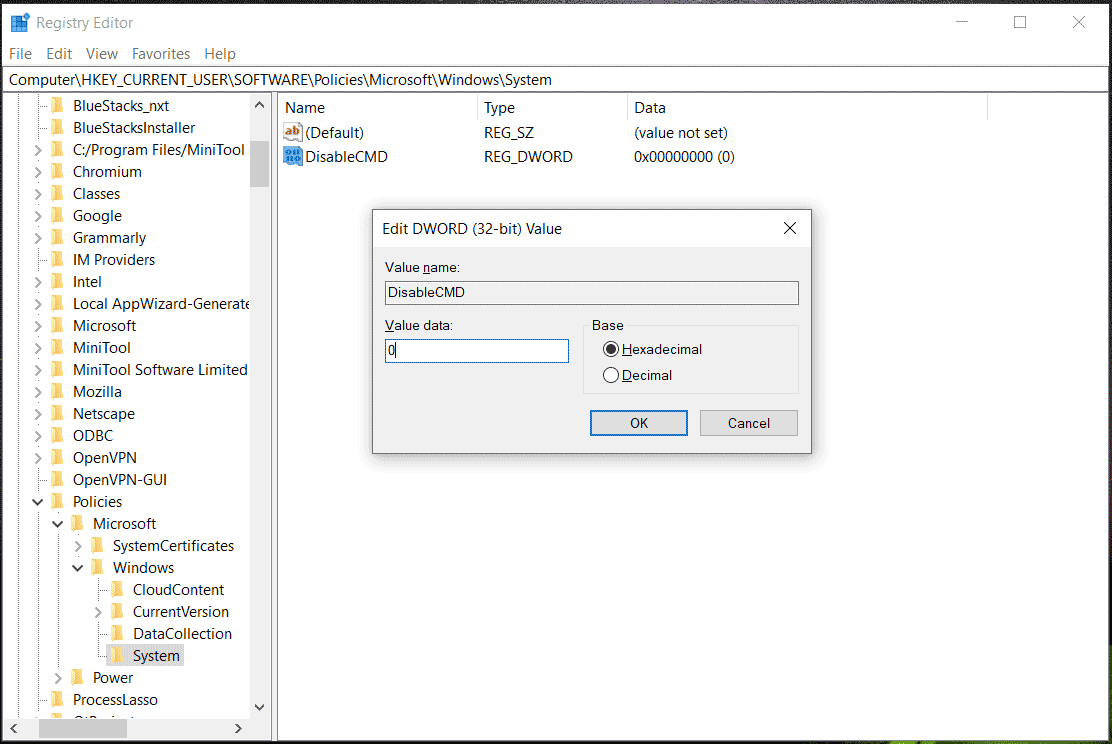Screen dimensions: 1112x744
Task: Click the tree vertical scrollbar thumb
Action: pyautogui.click(x=260, y=164)
